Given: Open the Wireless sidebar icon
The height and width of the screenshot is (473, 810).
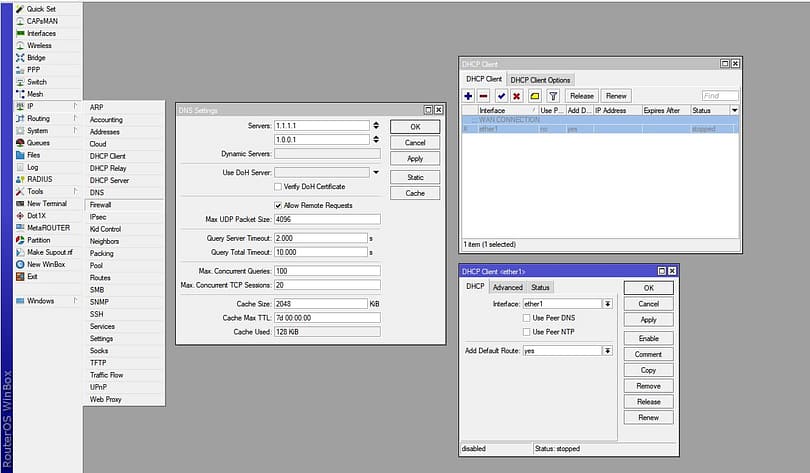Looking at the screenshot, I should (x=20, y=45).
